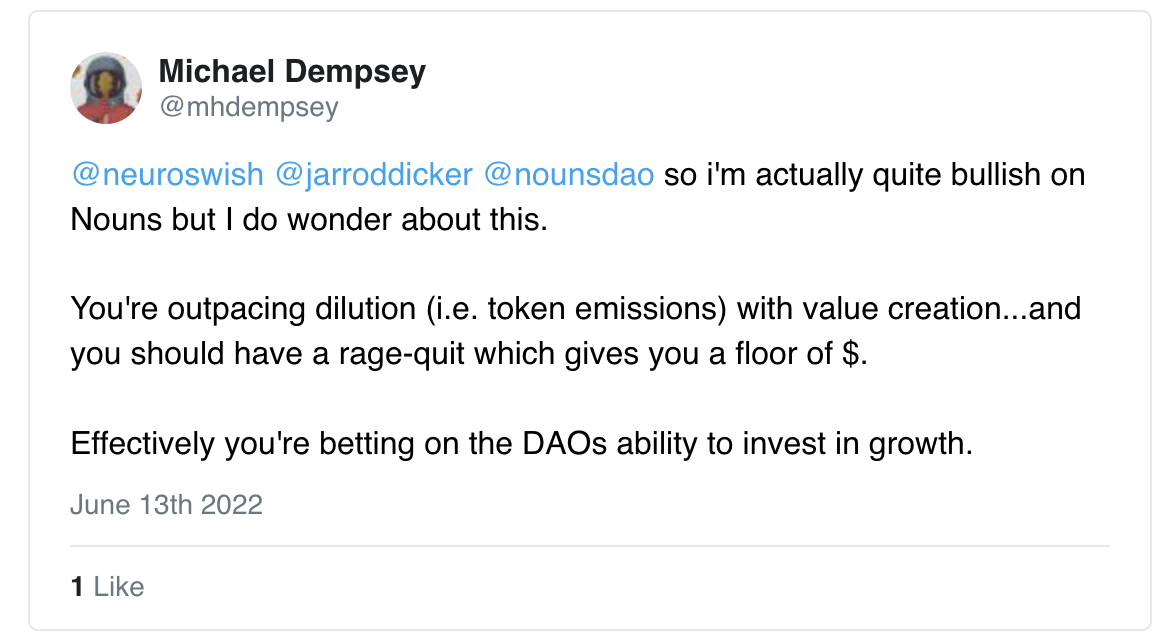Open Michael Dempsey's profile avatar
The height and width of the screenshot is (634, 1166).
tap(106, 88)
